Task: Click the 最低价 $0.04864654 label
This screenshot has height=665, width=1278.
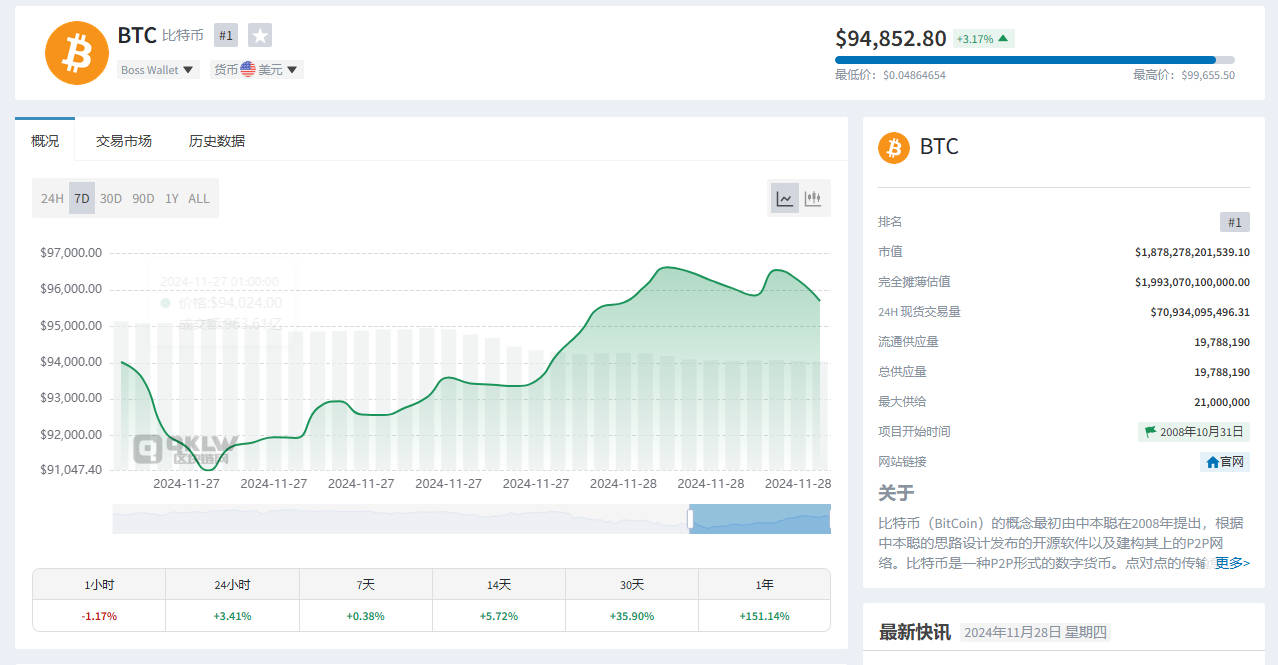Action: click(x=890, y=75)
